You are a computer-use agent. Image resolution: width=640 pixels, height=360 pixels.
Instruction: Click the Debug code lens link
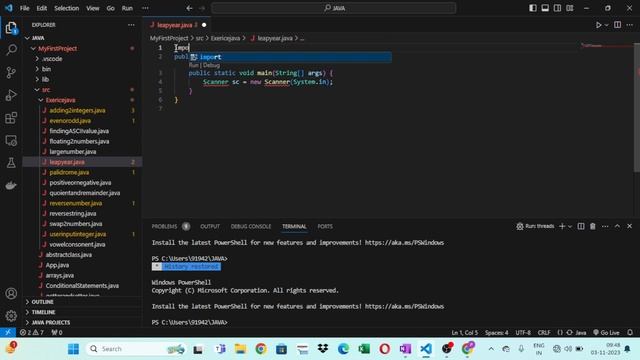coord(211,65)
